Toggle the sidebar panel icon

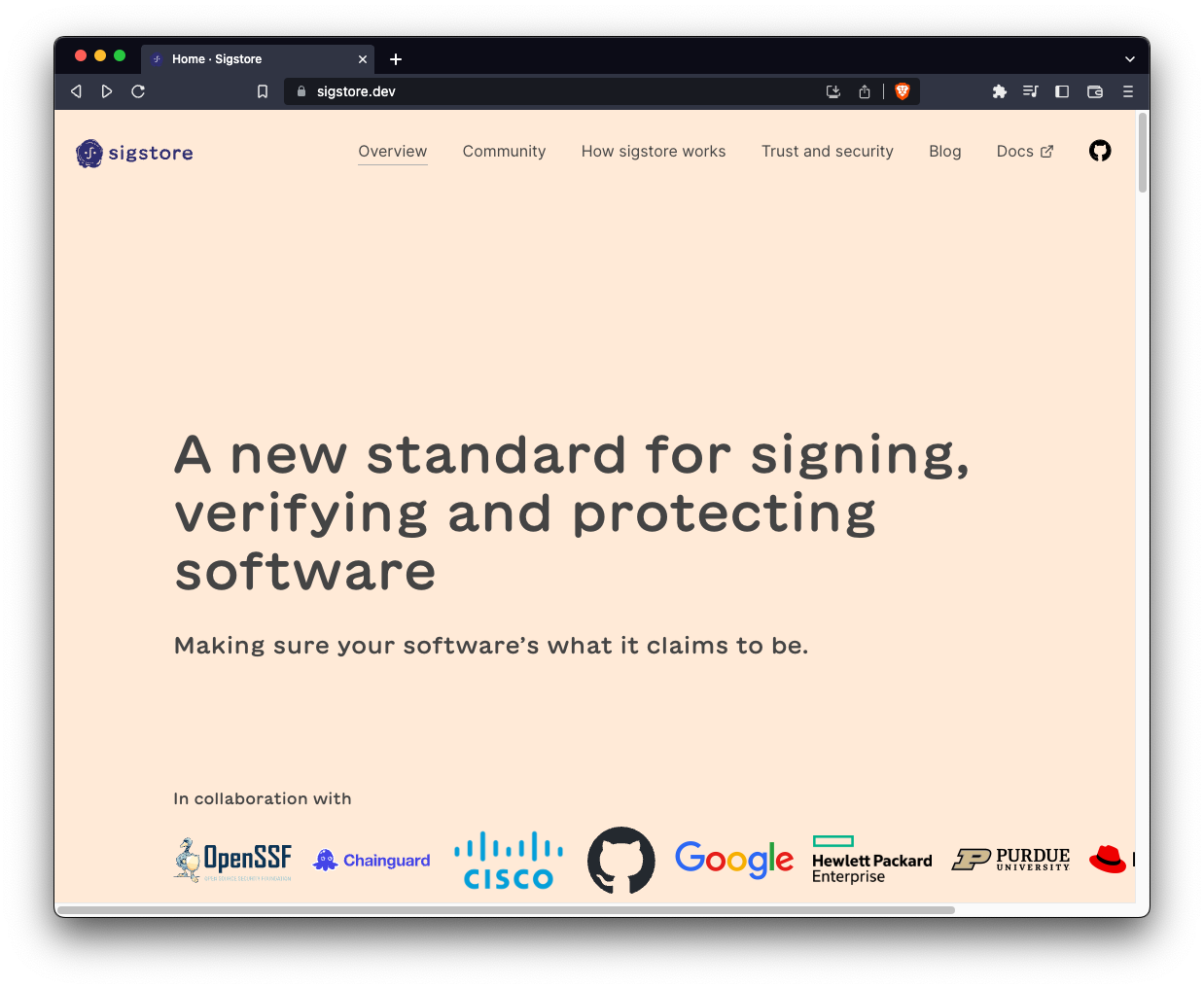[x=1062, y=91]
